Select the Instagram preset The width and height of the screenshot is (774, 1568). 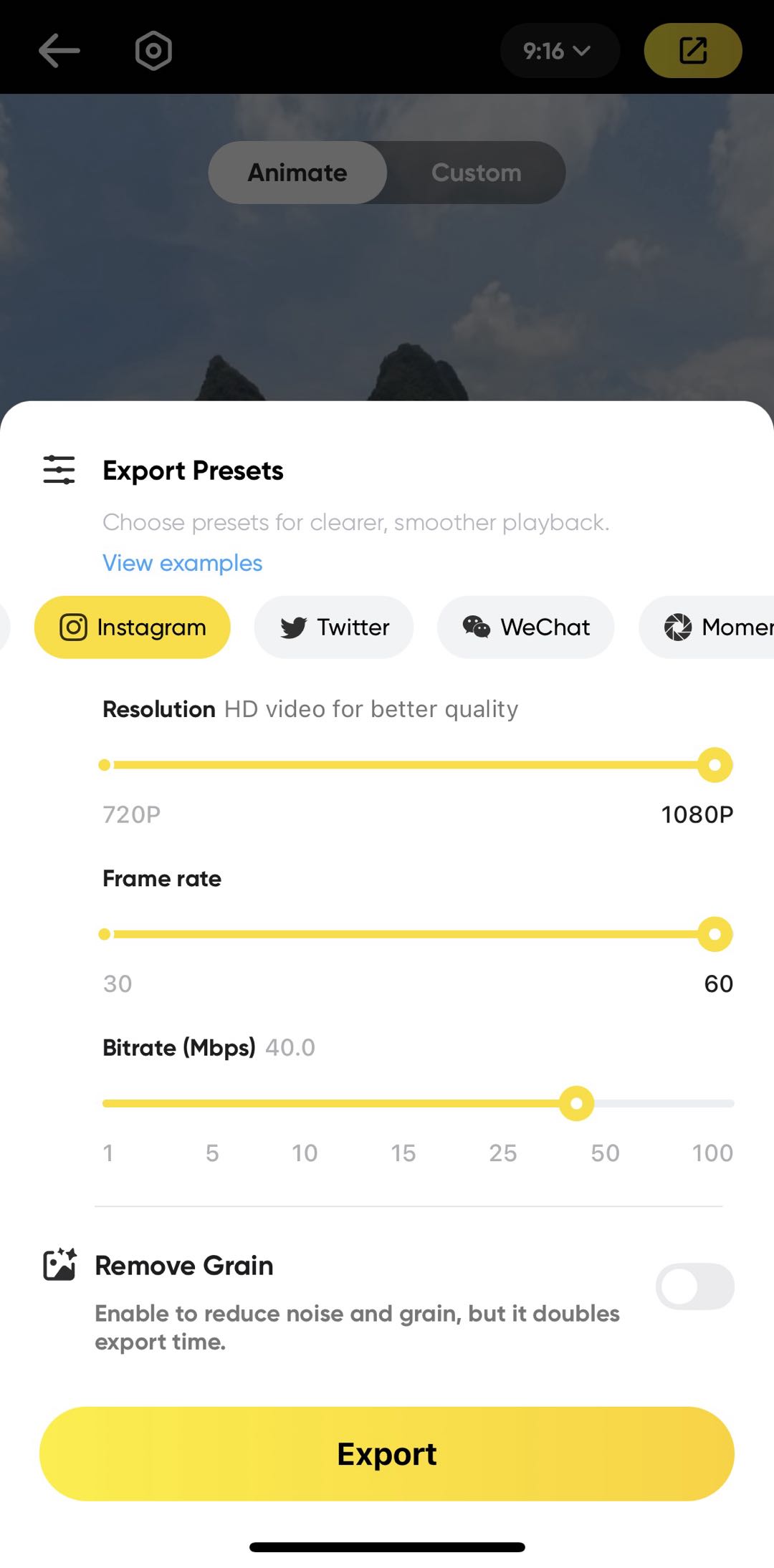point(133,627)
